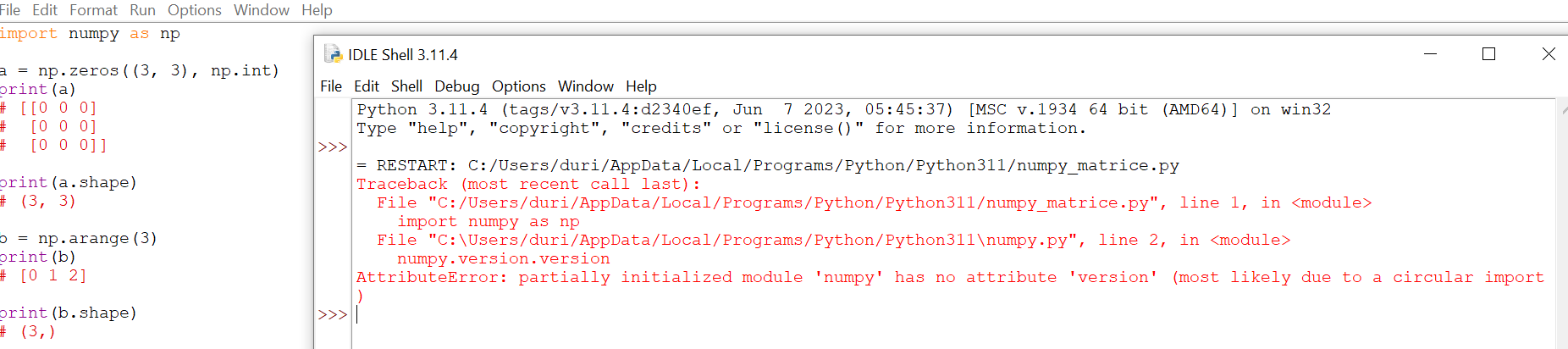Open the editor's Window menu
The width and height of the screenshot is (1568, 349).
[x=261, y=10]
